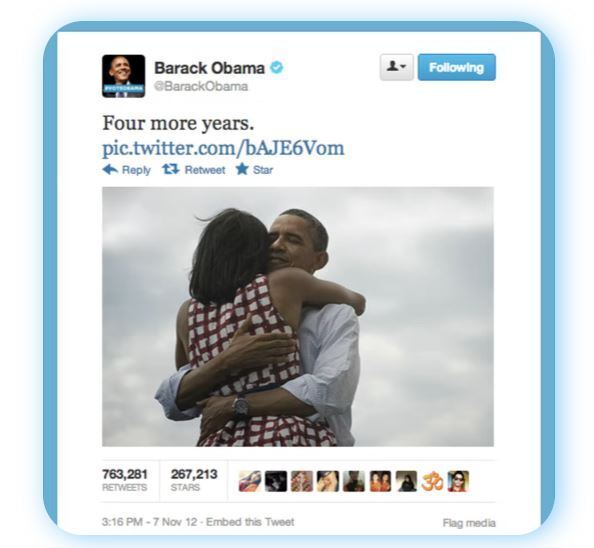The image size is (594, 548).
Task: Open the pic.twitter.com/bAJE6Vom link
Action: point(223,148)
